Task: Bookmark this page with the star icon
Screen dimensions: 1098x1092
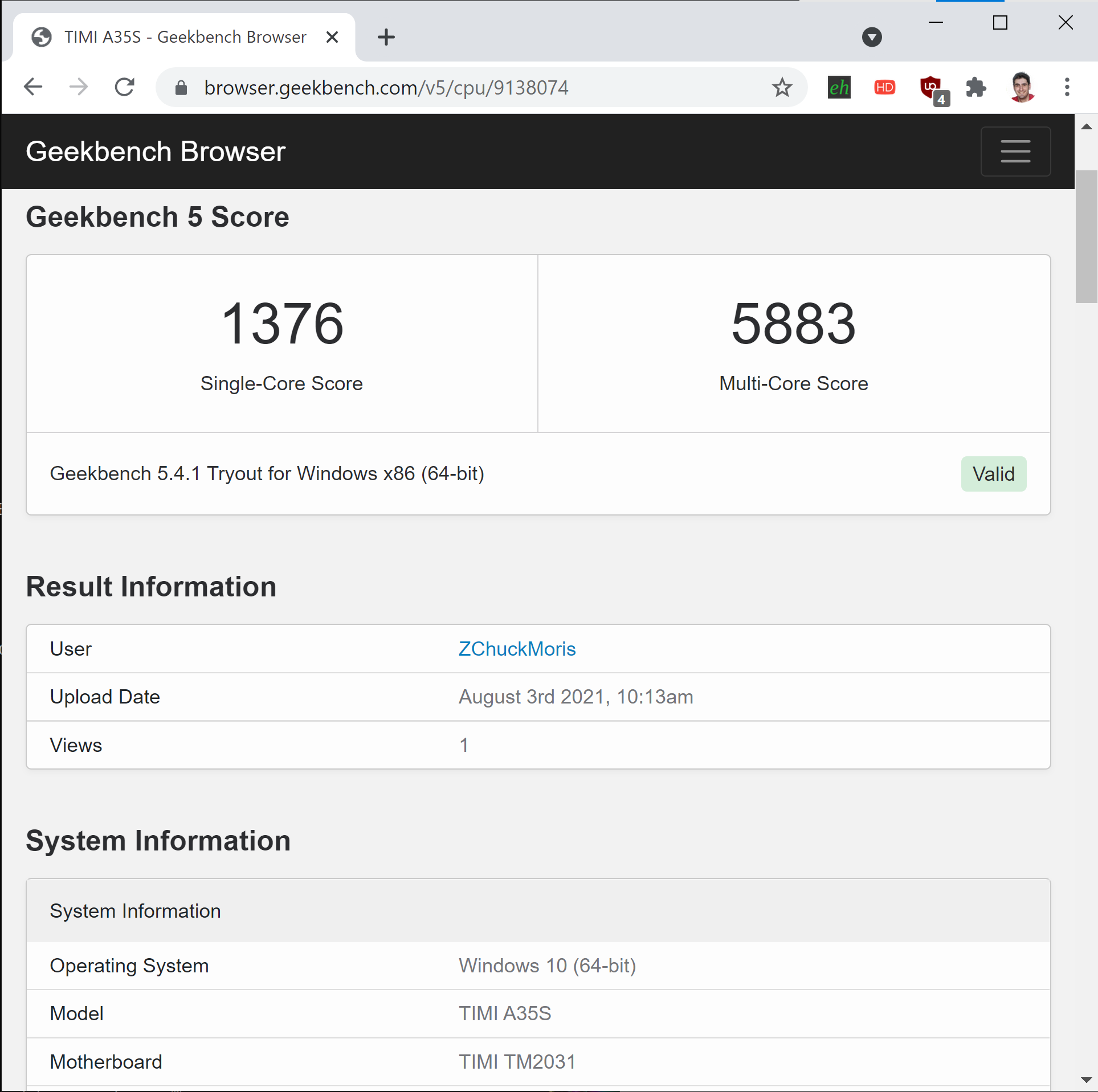Action: click(782, 88)
